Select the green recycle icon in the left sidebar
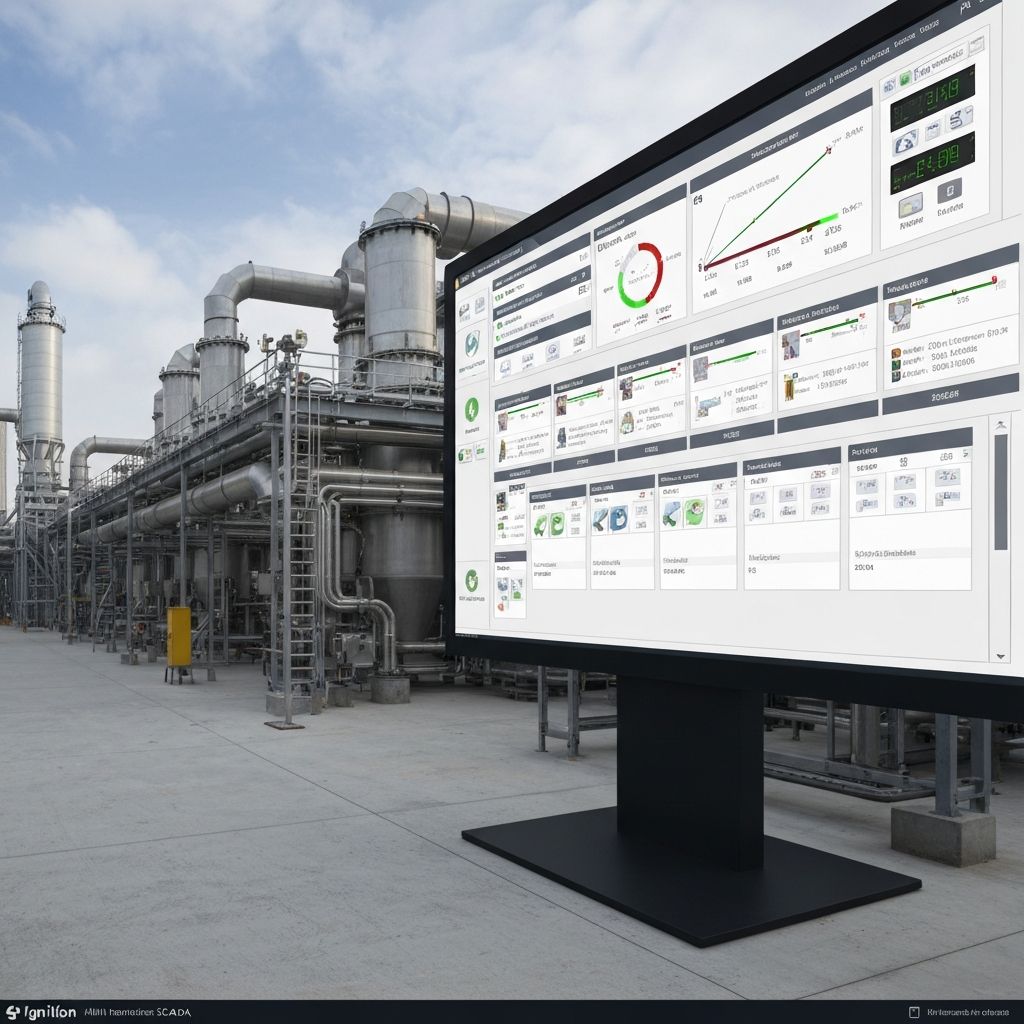 (x=473, y=582)
